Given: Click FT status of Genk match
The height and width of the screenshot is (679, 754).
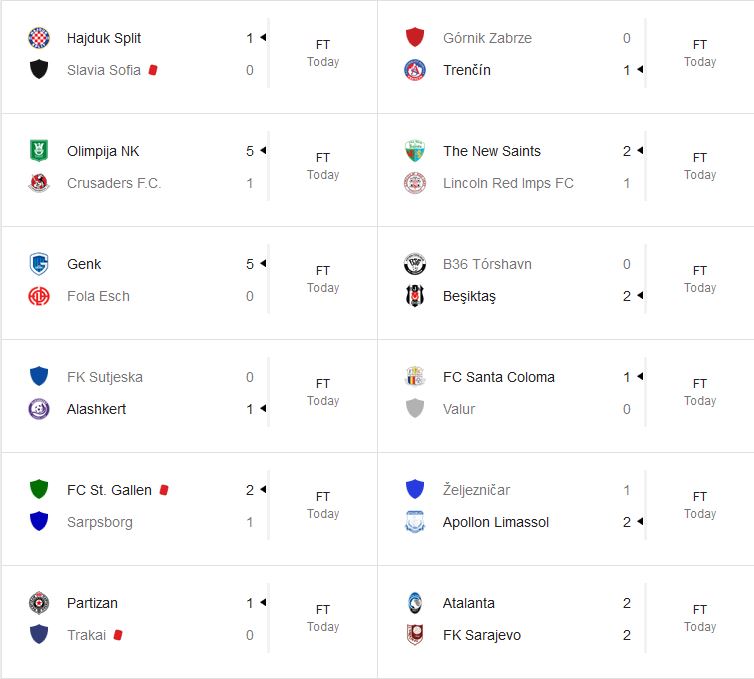Looking at the screenshot, I should click(323, 270).
